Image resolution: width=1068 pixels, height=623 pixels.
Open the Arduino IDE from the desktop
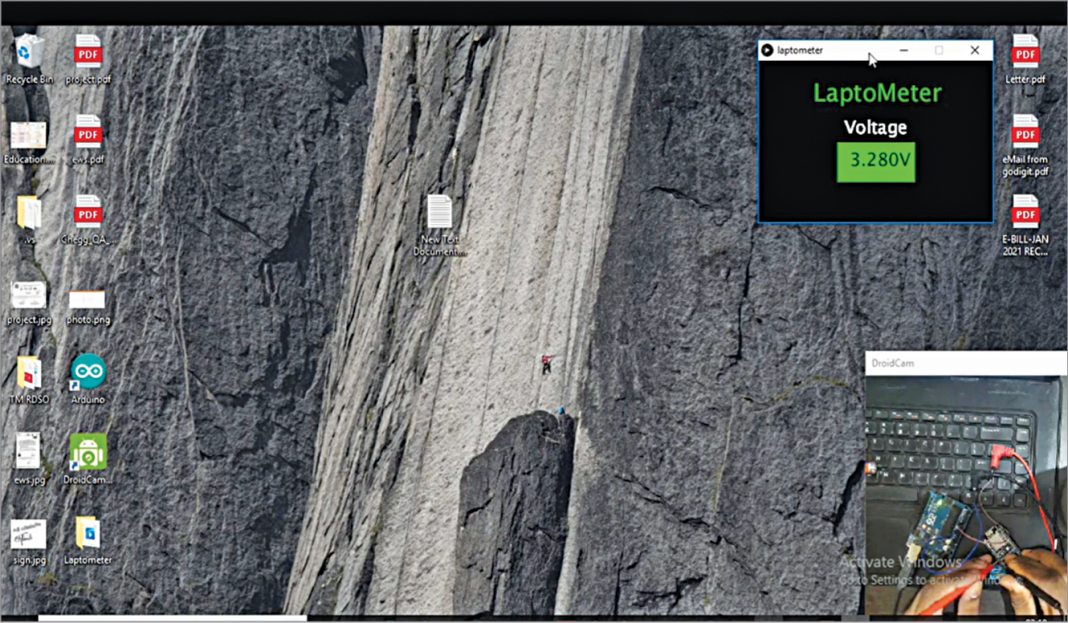tap(87, 375)
